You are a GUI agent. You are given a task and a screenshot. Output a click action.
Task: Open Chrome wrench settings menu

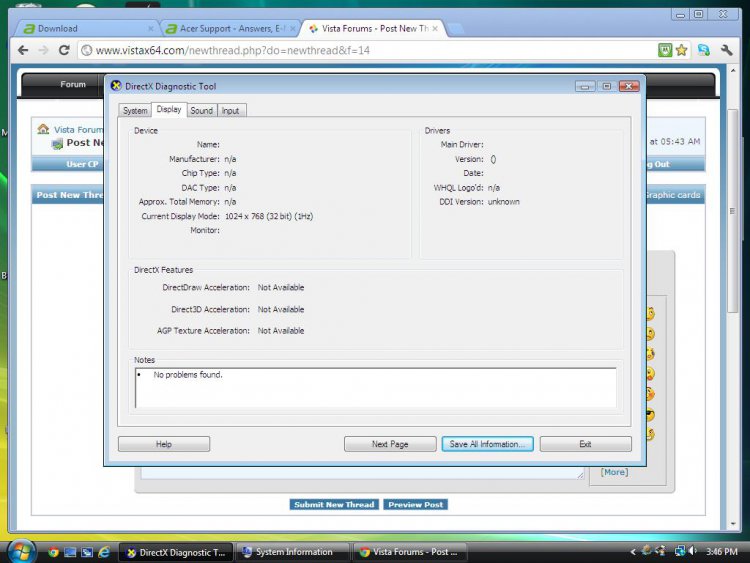(x=727, y=50)
